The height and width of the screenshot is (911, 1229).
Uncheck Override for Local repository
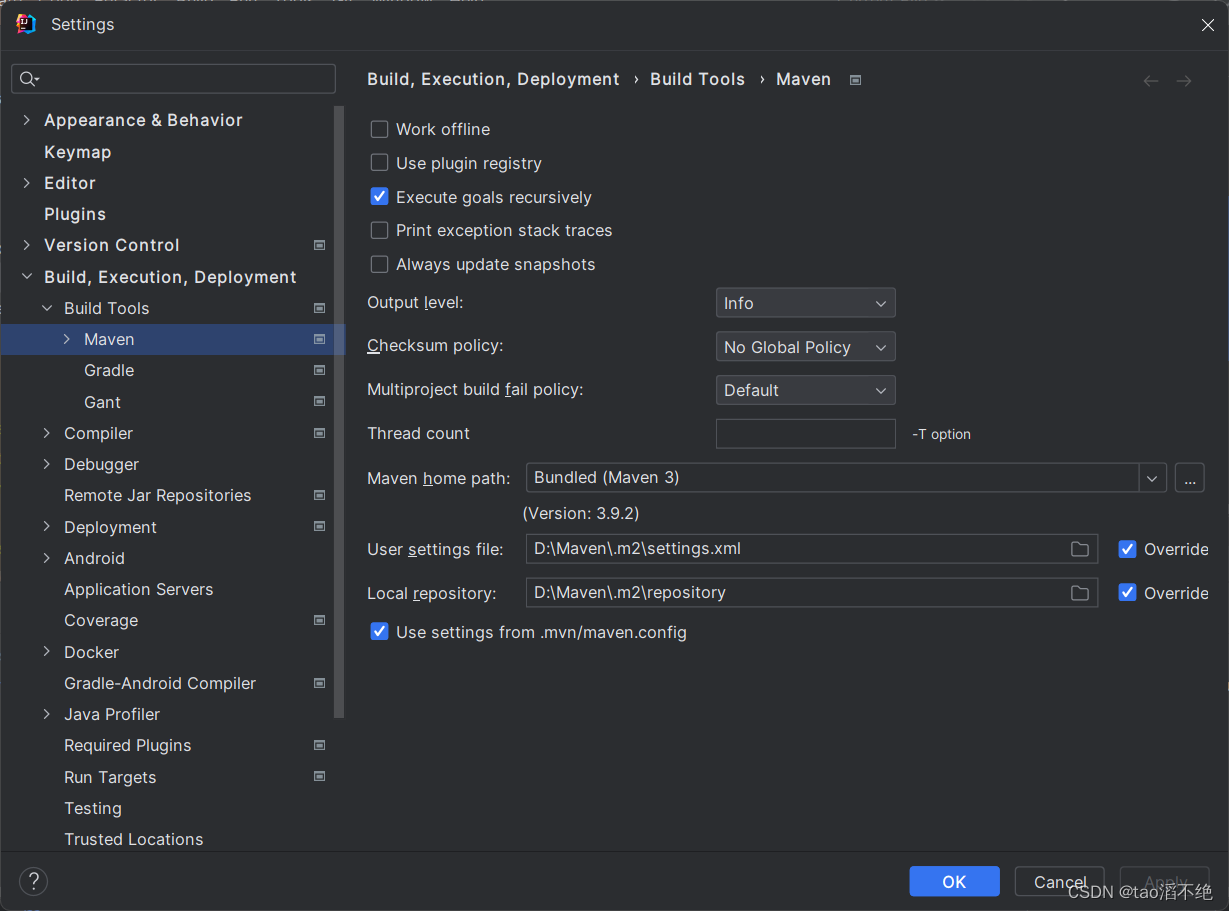point(1127,593)
